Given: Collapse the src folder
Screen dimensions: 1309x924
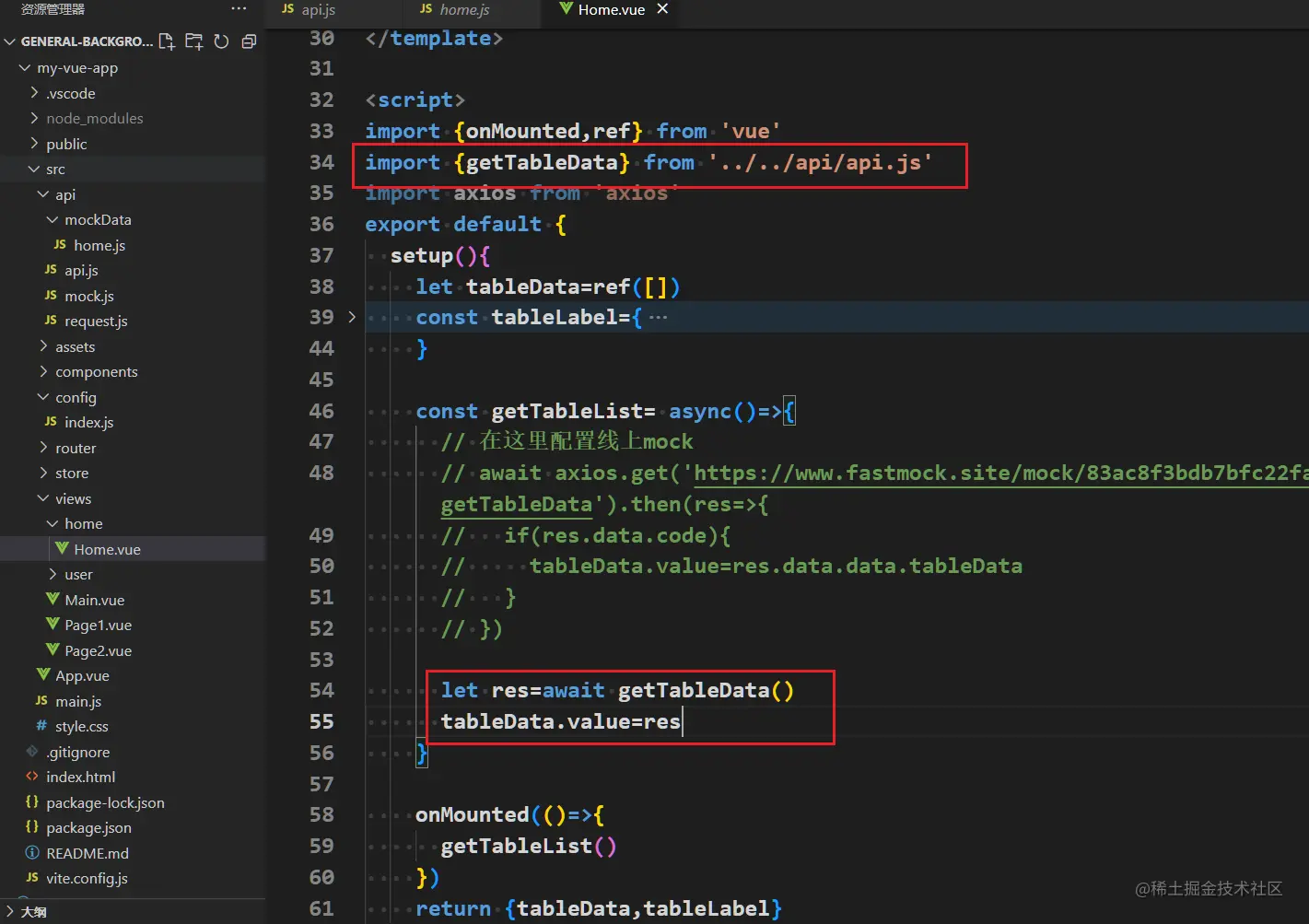Looking at the screenshot, I should (34, 170).
